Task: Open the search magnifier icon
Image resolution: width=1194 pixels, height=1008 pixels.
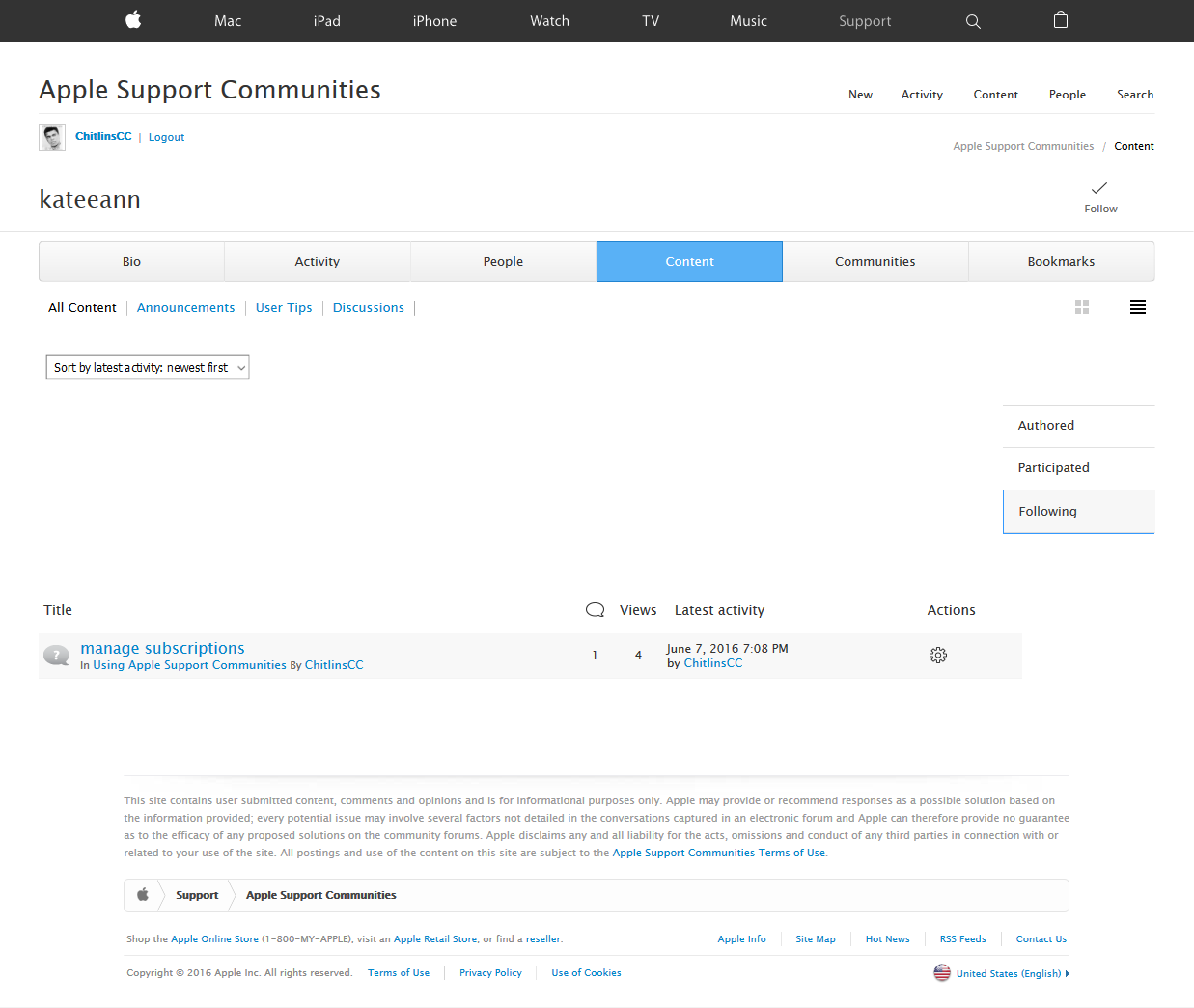Action: coord(973,21)
